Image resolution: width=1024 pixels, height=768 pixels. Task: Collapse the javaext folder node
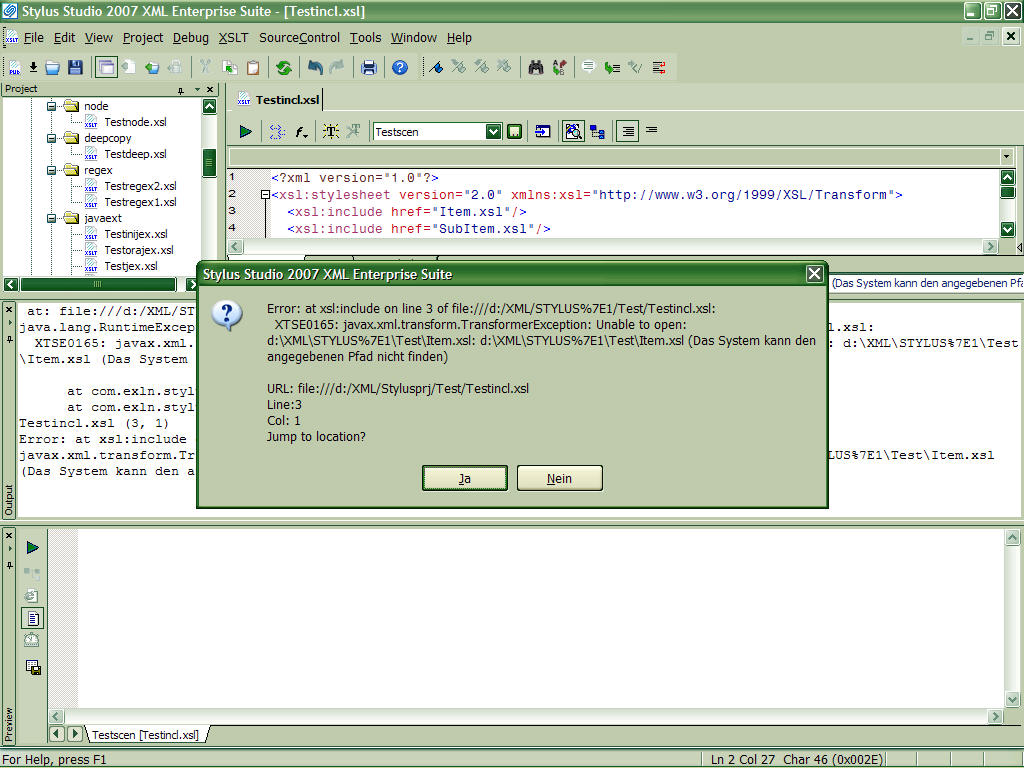click(51, 218)
